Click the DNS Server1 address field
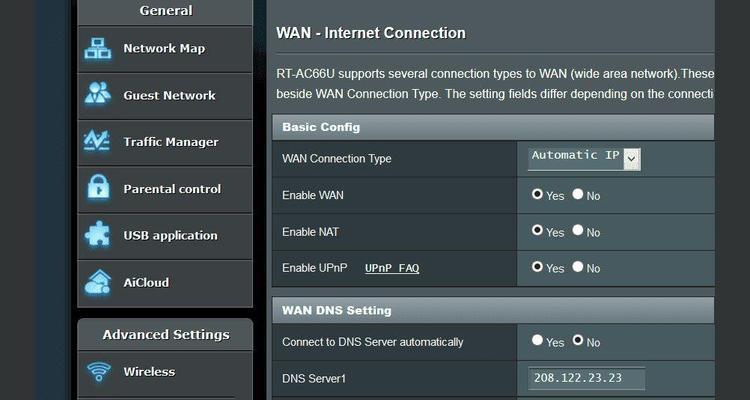Screen dimensions: 750x400 coord(586,378)
